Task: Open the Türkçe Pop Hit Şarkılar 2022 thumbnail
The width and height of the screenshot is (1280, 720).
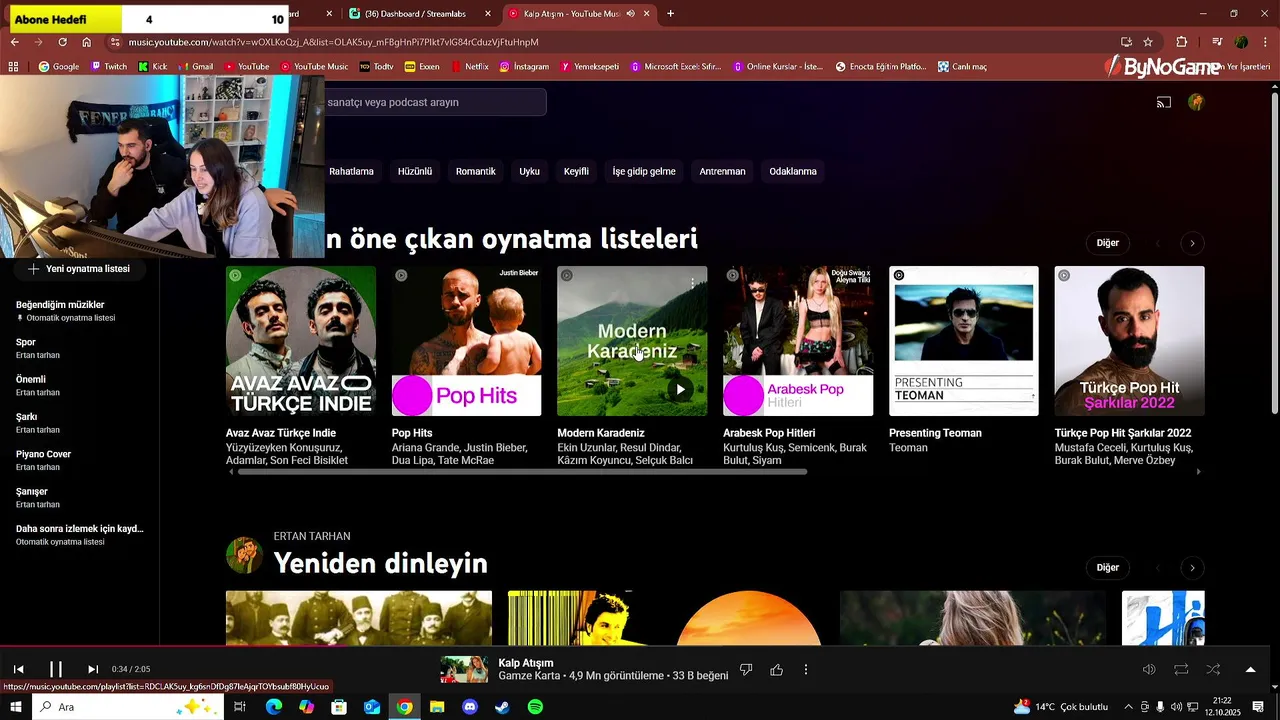Action: point(1130,341)
